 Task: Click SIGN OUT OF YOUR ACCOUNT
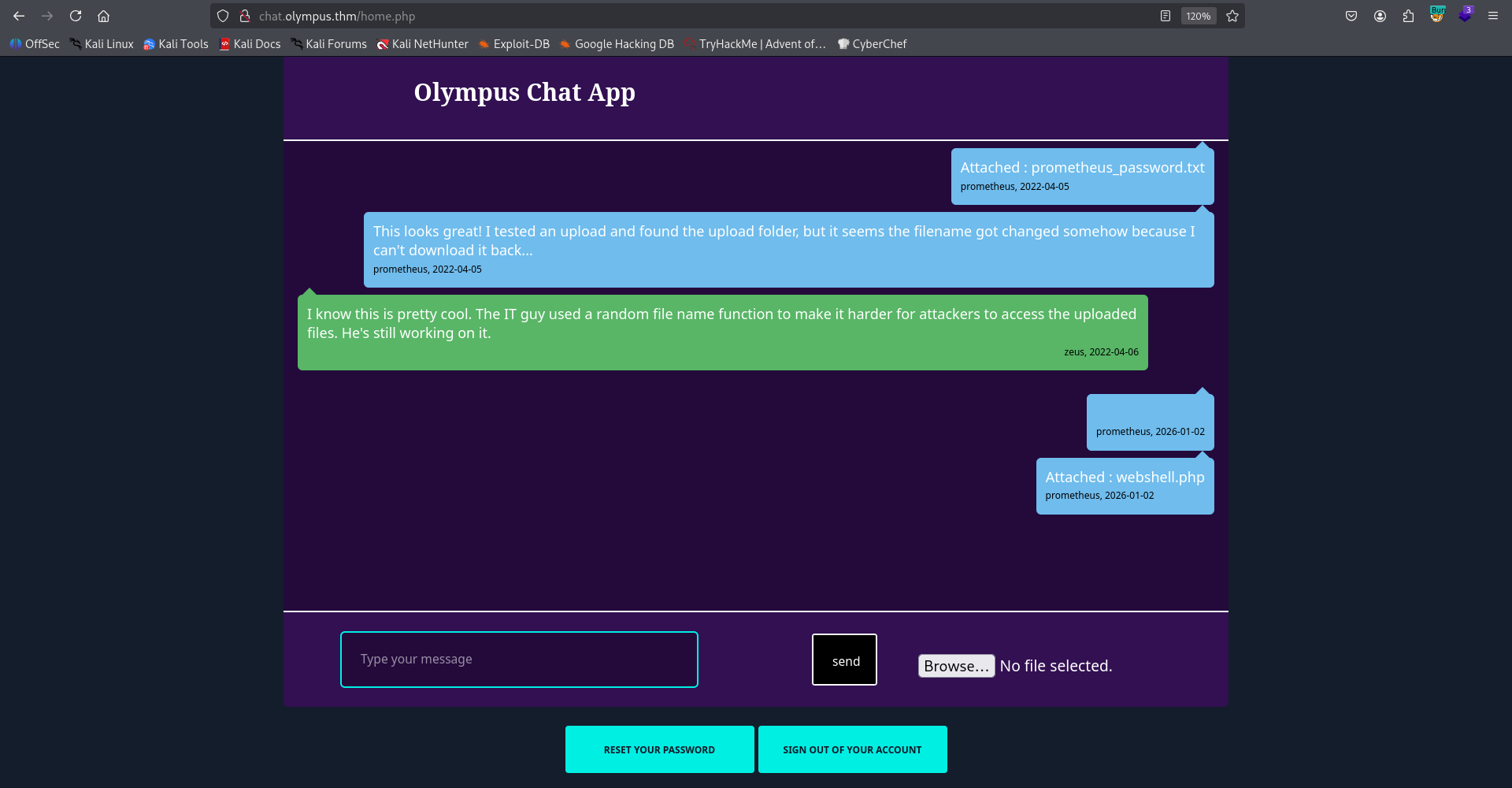tap(852, 749)
